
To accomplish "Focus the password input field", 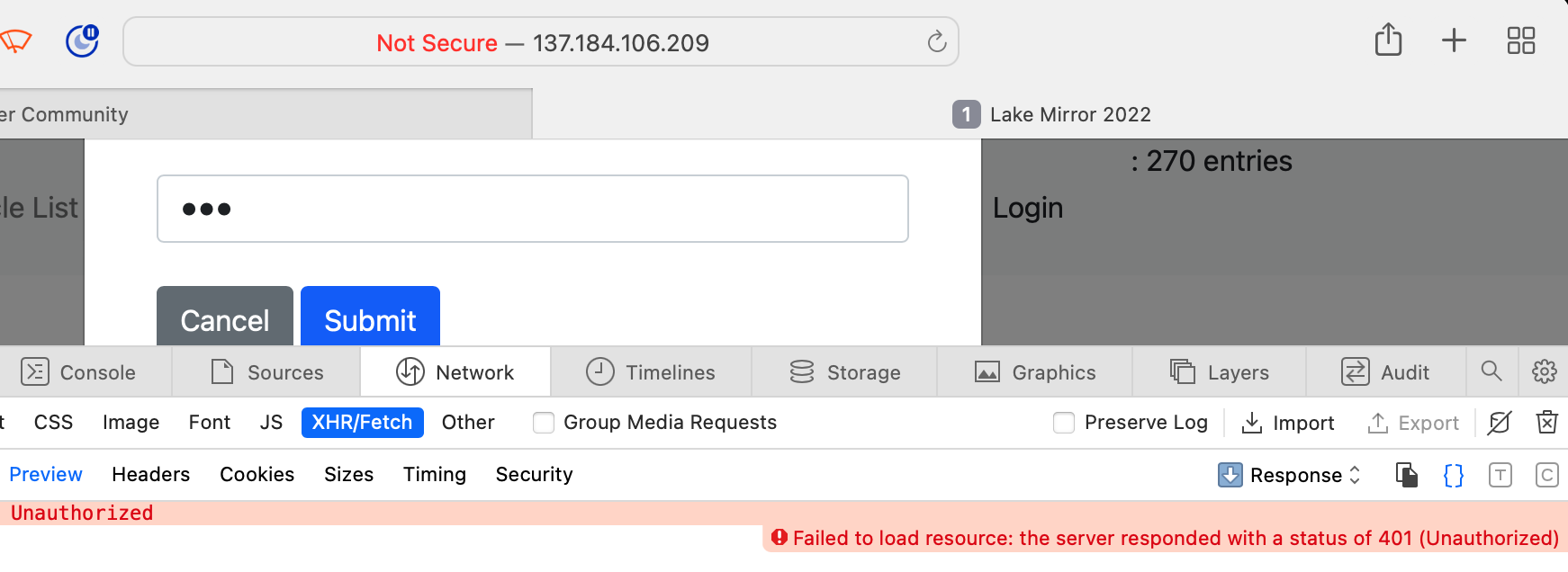I will point(532,209).
